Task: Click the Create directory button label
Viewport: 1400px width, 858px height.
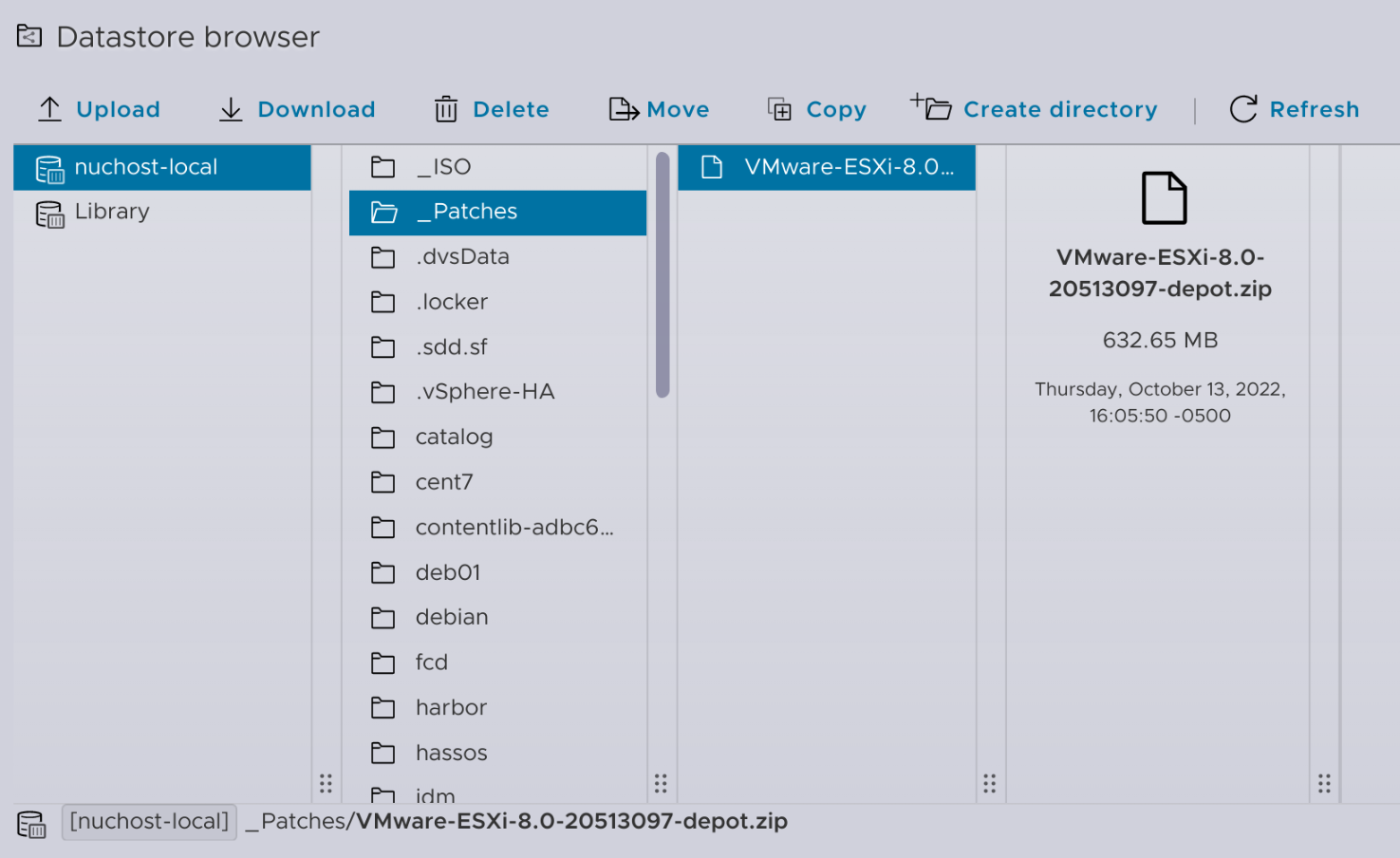Action: click(x=1060, y=110)
